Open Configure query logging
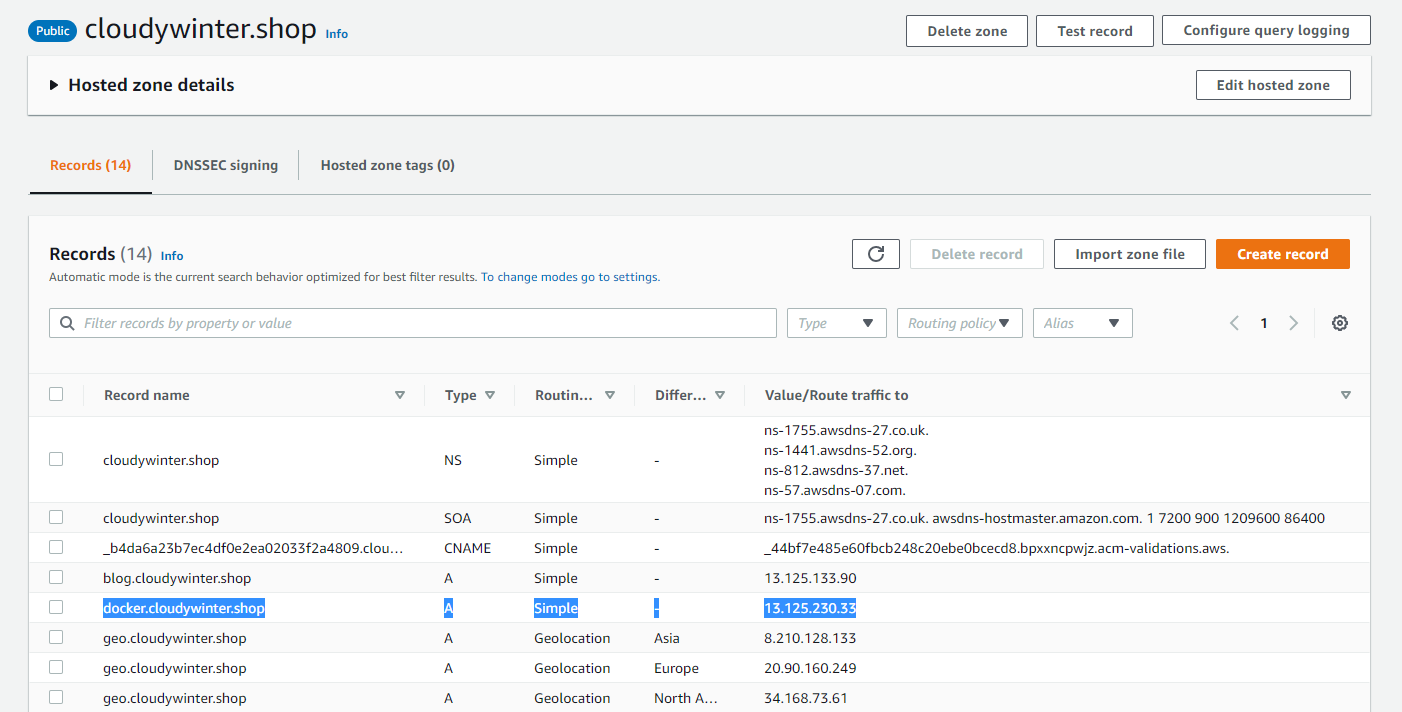 1266,30
